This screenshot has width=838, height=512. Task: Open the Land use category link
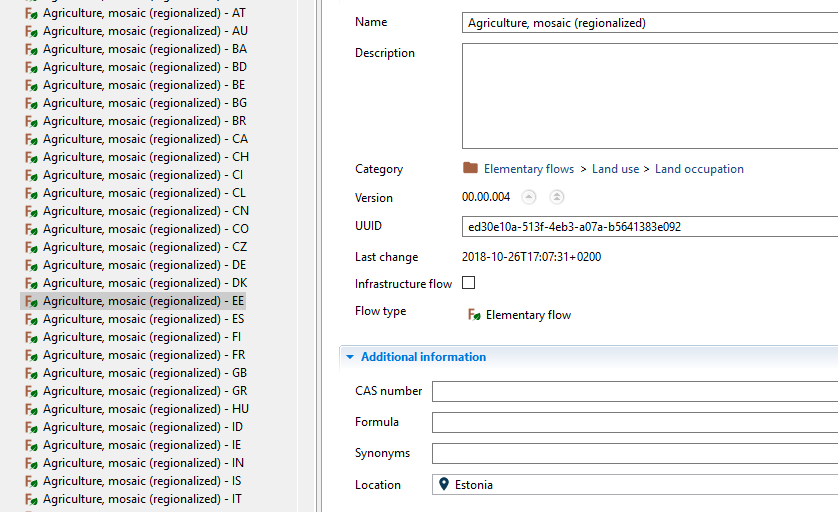pos(615,169)
